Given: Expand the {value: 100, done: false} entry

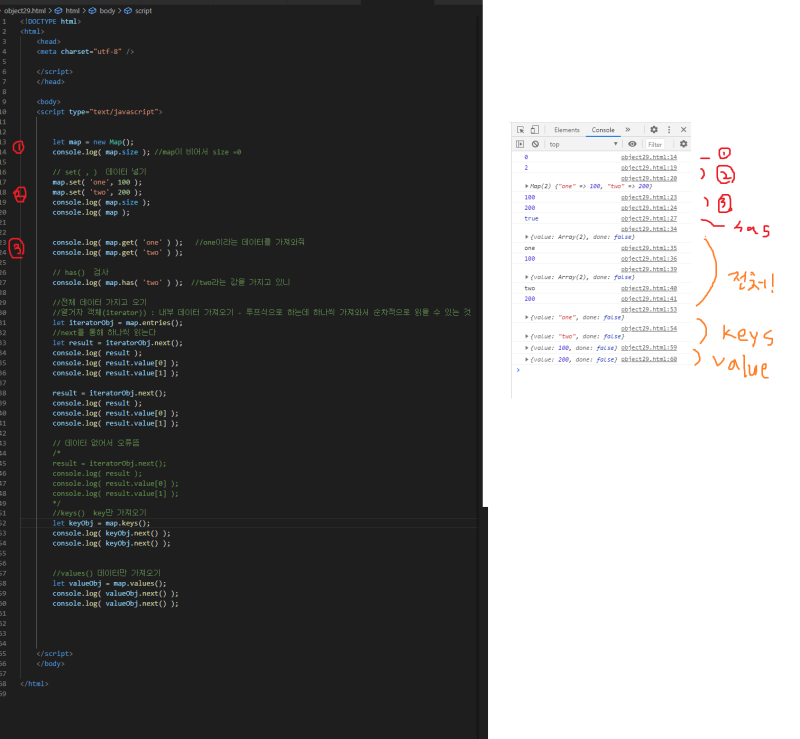Looking at the screenshot, I should point(527,348).
